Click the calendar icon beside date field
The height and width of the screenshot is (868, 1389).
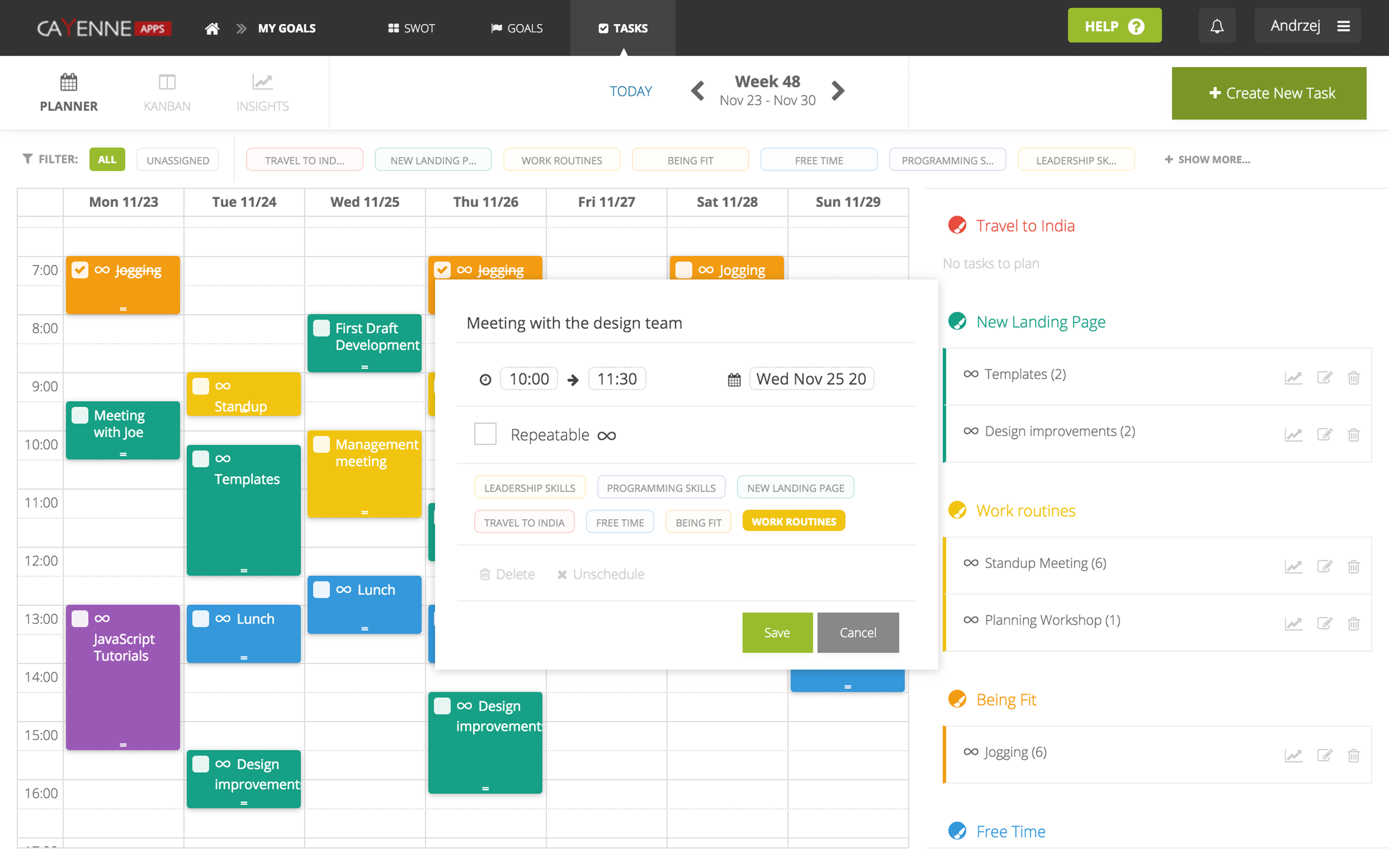[x=734, y=379]
